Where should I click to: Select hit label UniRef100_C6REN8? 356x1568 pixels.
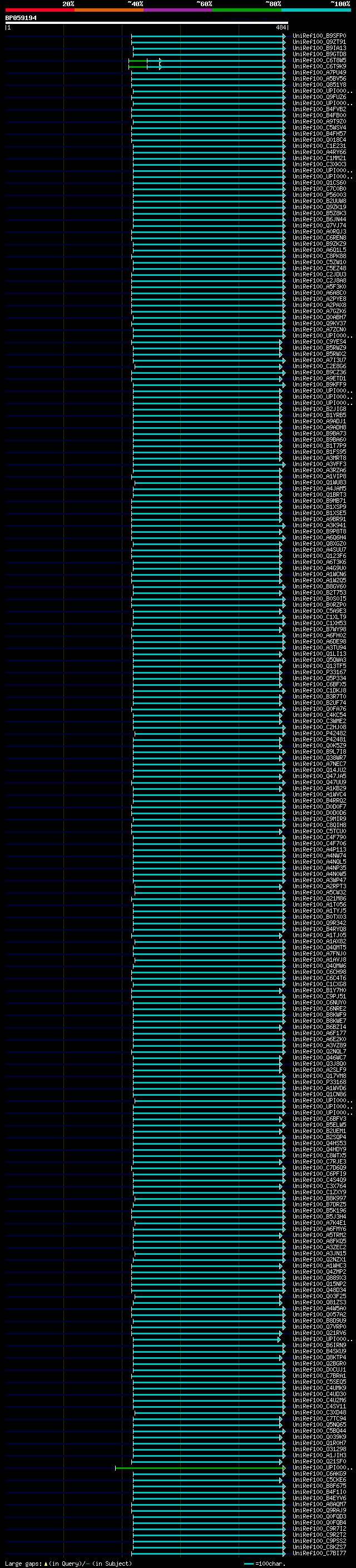pyautogui.click(x=319, y=238)
